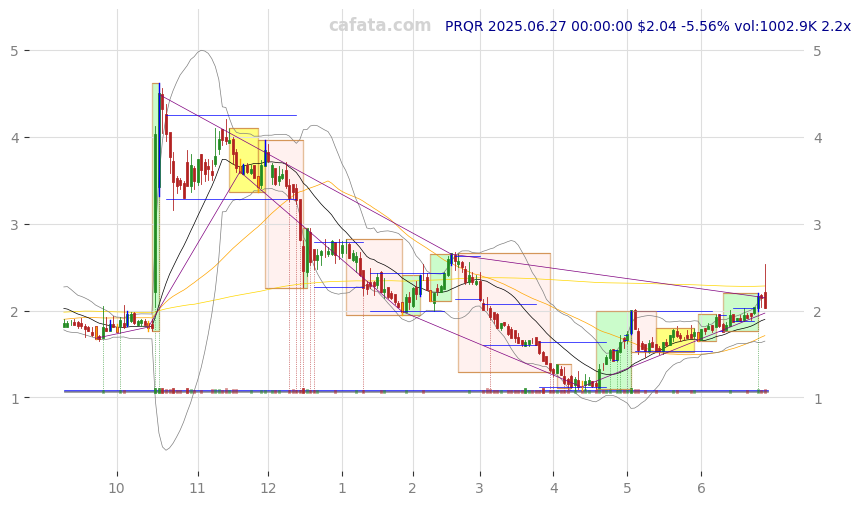Screen dimensions: 861x505
Task: Click the right y-axis label 5
Action: tap(818, 51)
